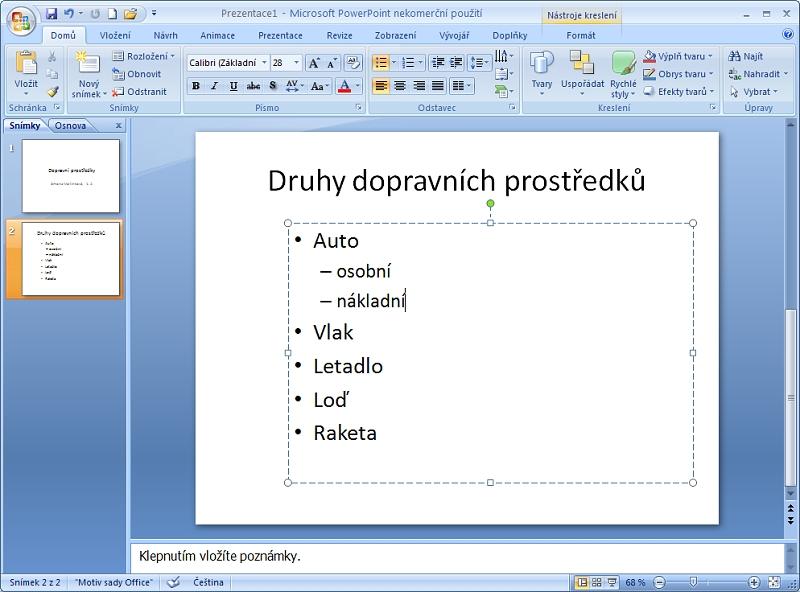This screenshot has width=800, height=592.
Task: Open the font name dropdown
Action: tap(264, 63)
